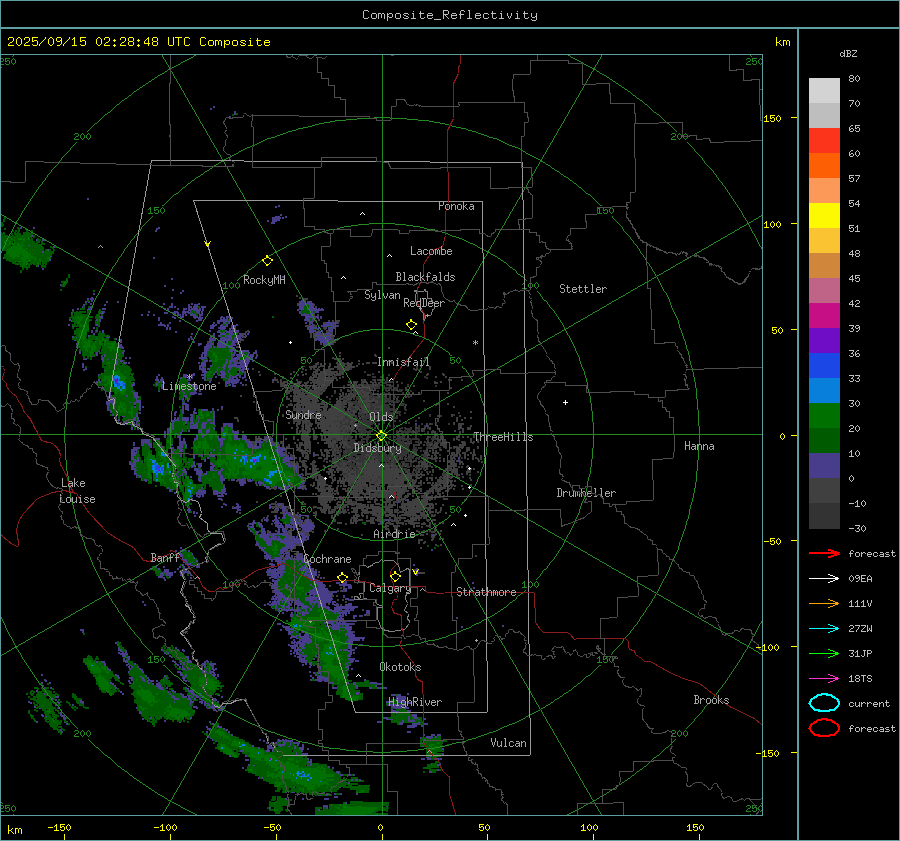
Task: Click the Blackfalds city label
Action: [425, 277]
